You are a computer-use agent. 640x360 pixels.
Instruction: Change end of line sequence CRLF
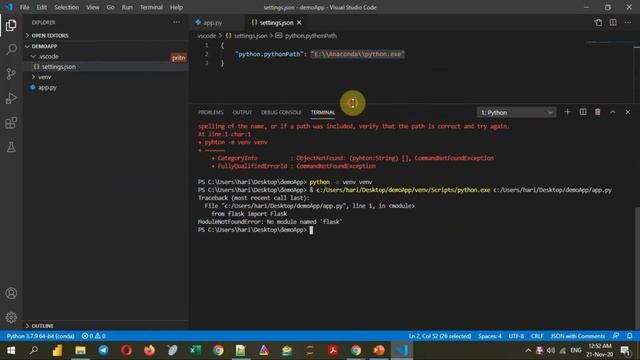coord(537,336)
